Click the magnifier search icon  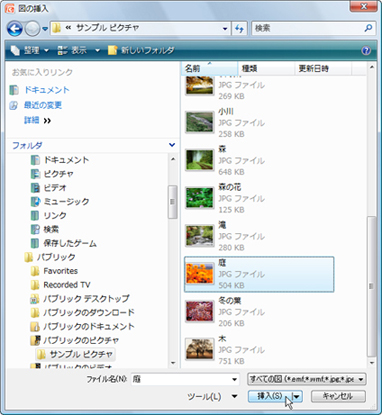click(368, 28)
